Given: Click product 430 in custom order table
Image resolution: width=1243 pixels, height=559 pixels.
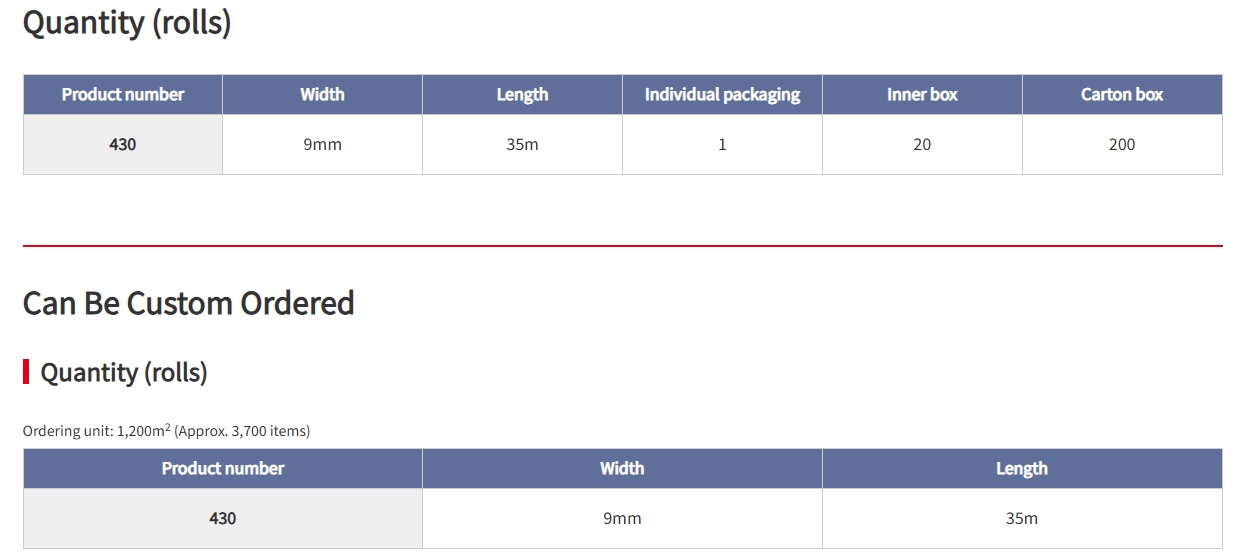Looking at the screenshot, I should click(223, 518).
